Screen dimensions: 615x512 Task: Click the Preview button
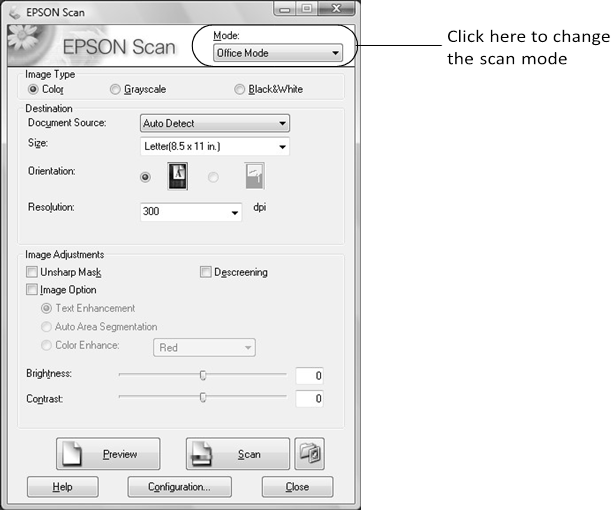[x=108, y=454]
